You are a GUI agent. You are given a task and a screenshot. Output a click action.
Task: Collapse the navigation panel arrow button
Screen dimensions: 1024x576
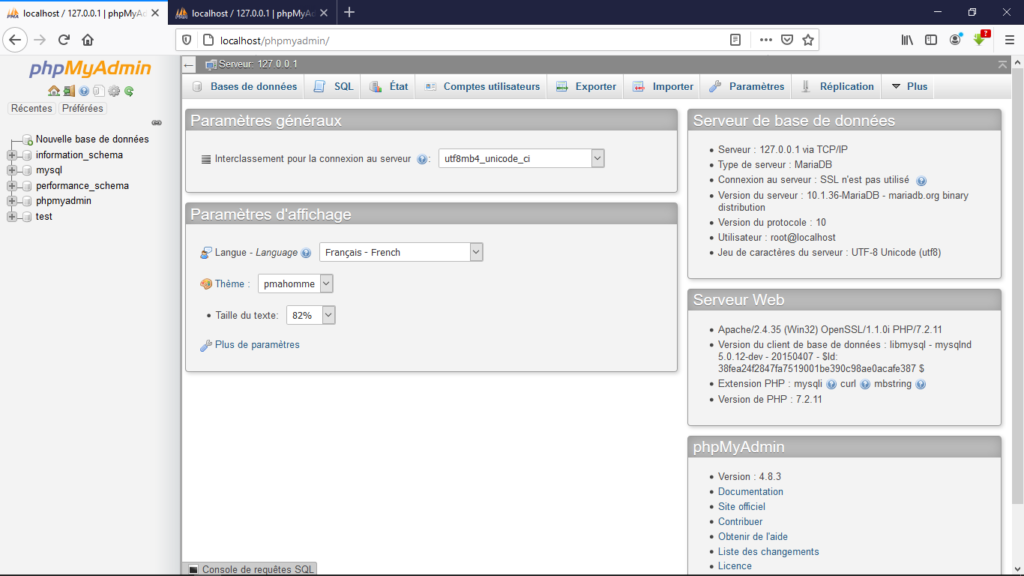[189, 65]
